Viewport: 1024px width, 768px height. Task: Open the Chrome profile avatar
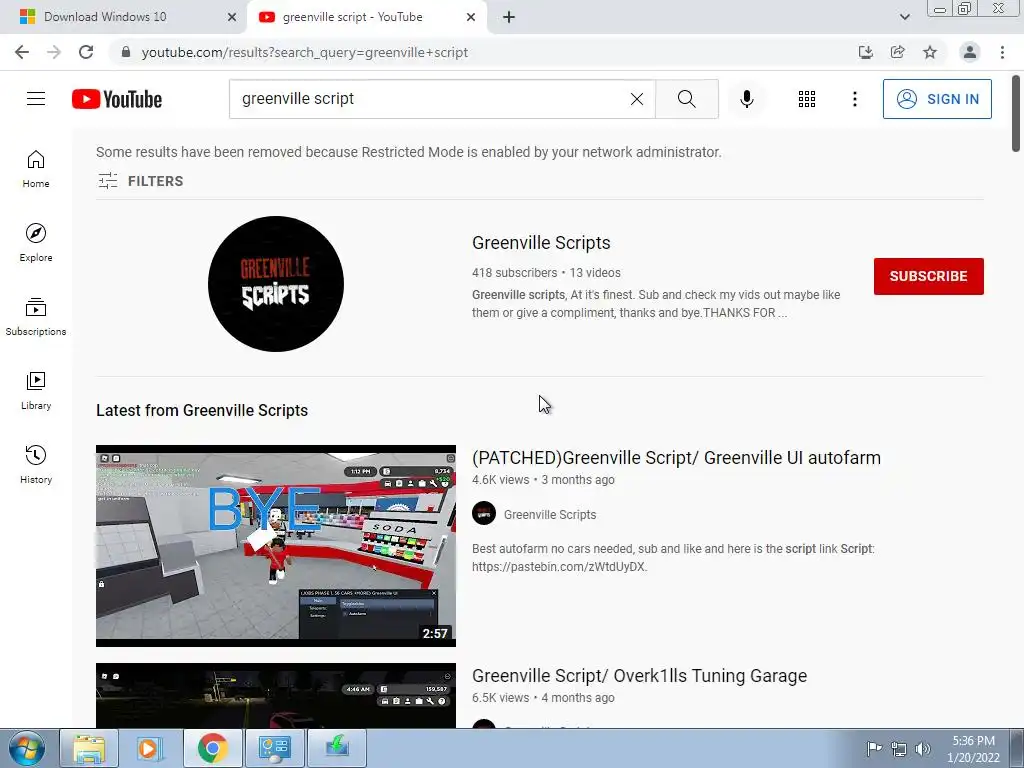click(970, 52)
